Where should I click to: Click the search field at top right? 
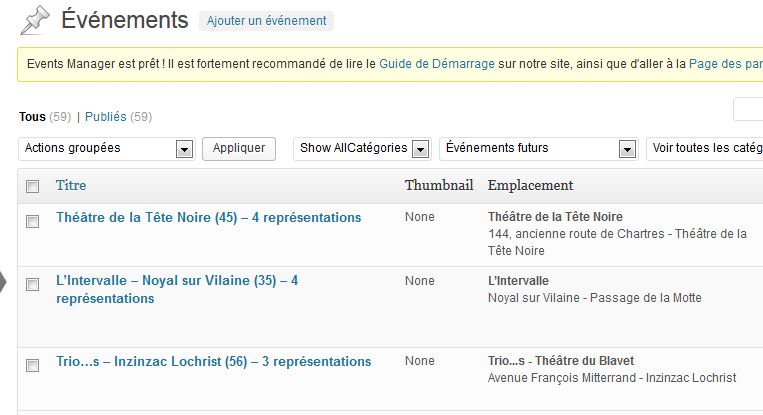click(x=748, y=109)
